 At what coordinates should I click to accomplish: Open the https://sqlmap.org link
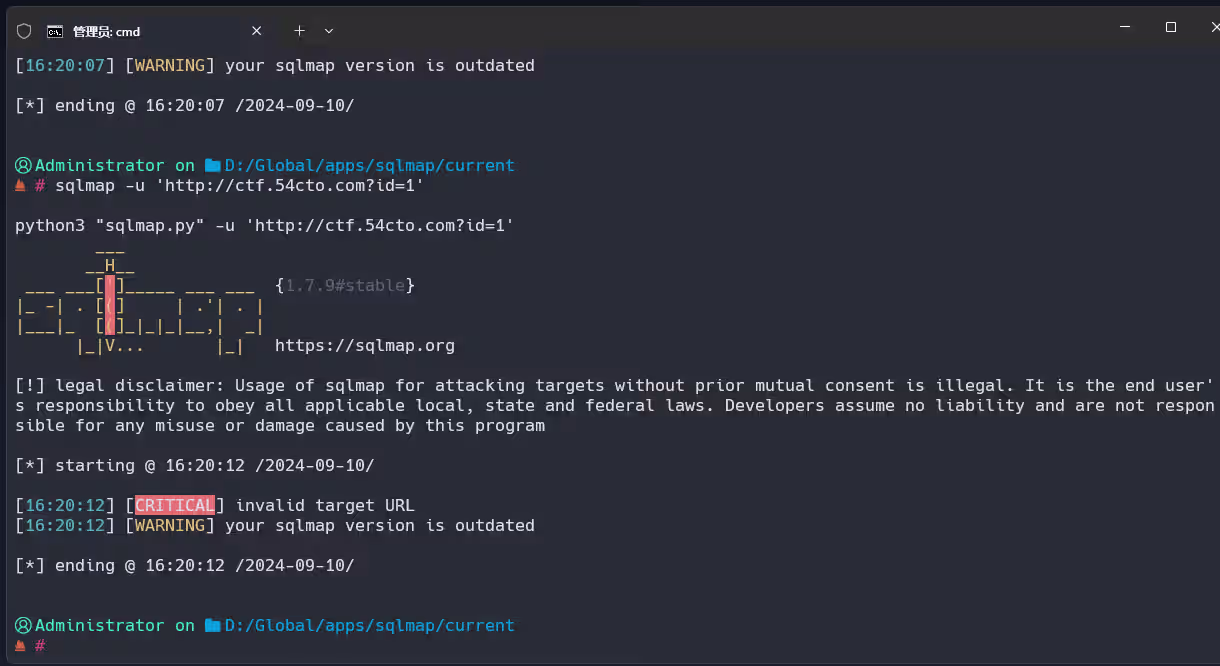pos(365,346)
